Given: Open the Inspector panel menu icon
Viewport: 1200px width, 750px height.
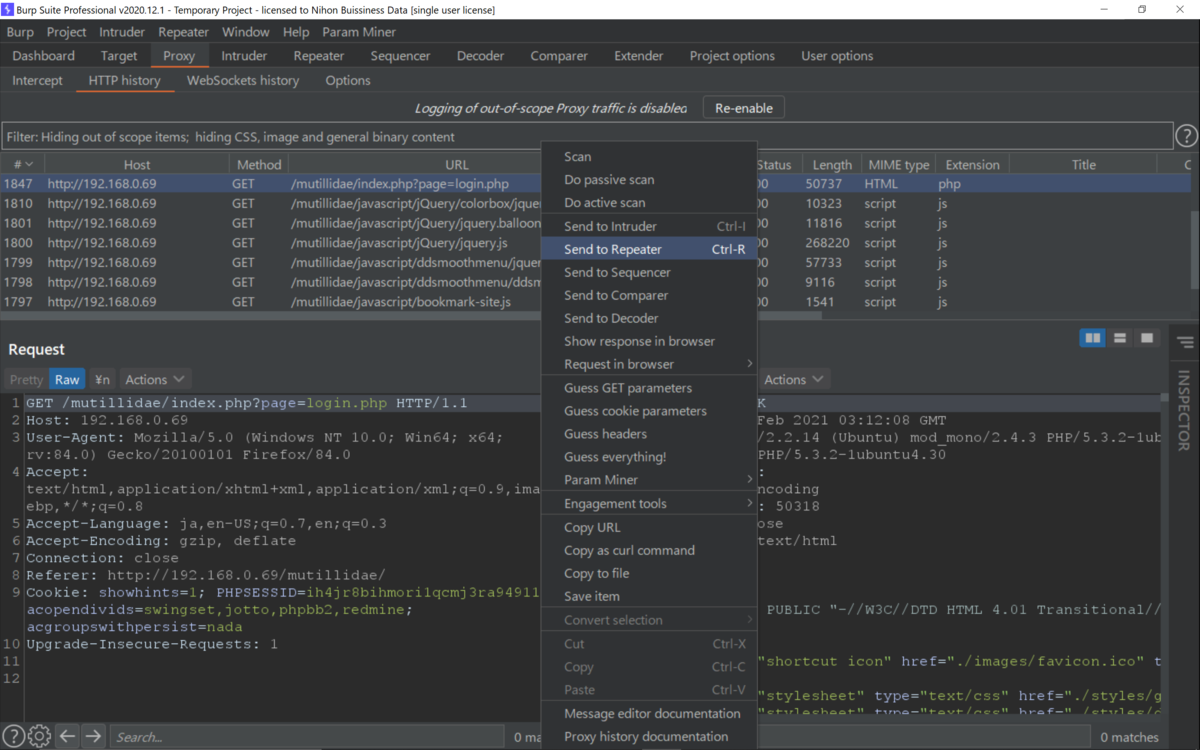Looking at the screenshot, I should (x=1185, y=343).
